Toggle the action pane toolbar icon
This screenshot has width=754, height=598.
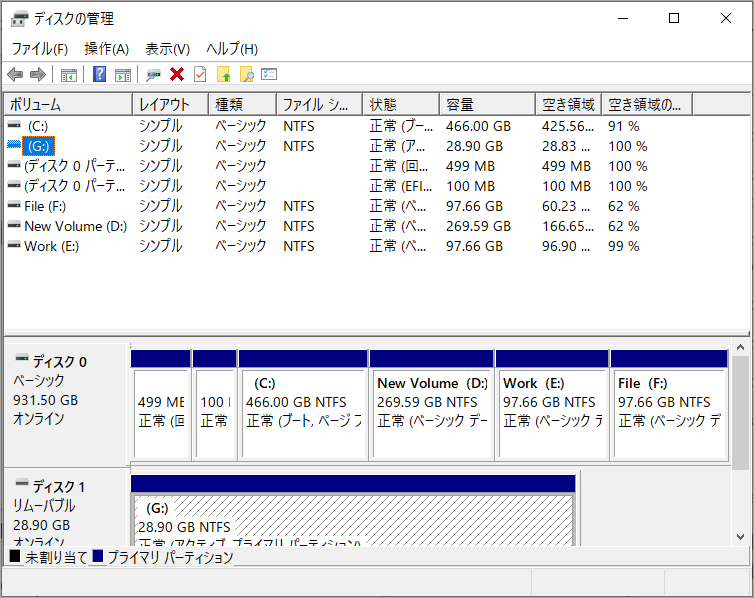123,75
